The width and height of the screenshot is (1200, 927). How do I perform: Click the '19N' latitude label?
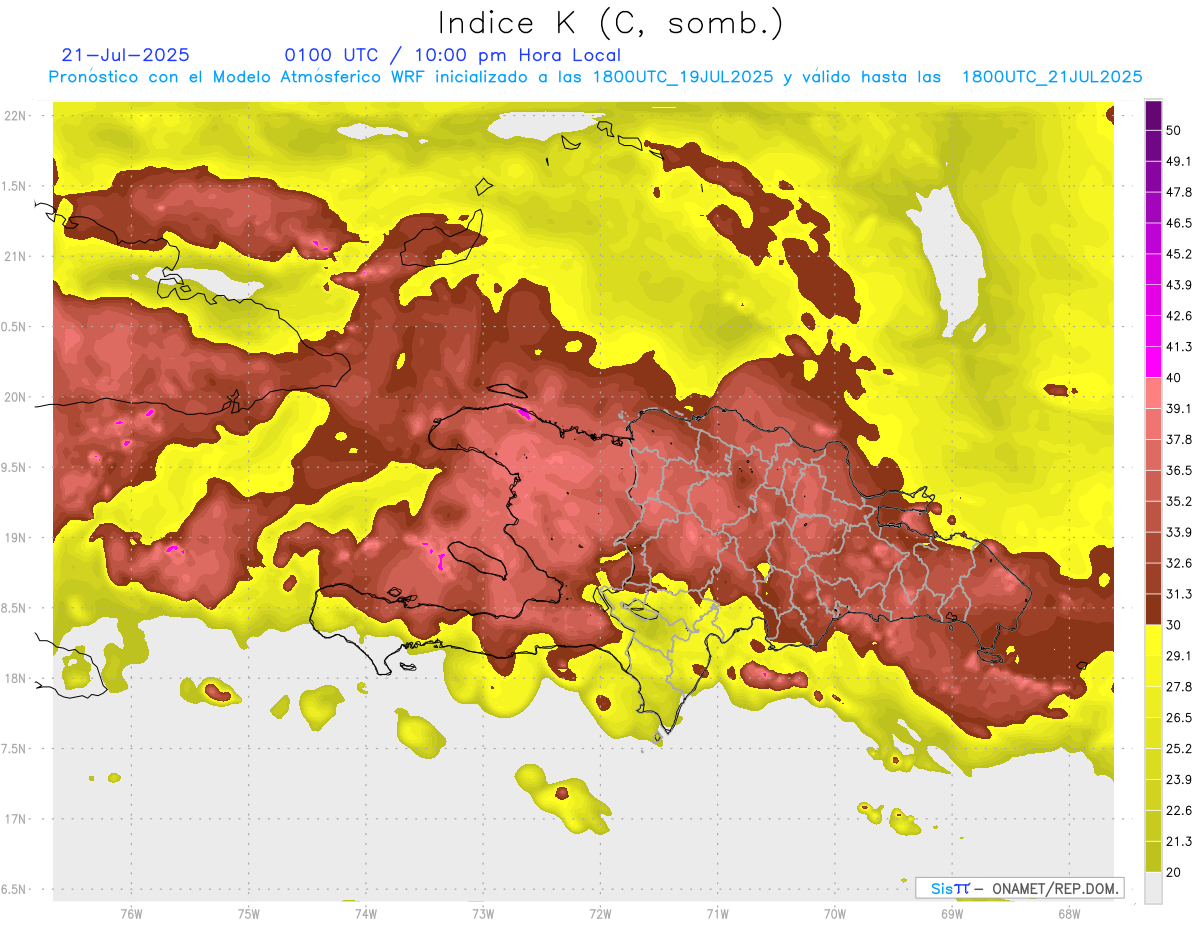17,538
